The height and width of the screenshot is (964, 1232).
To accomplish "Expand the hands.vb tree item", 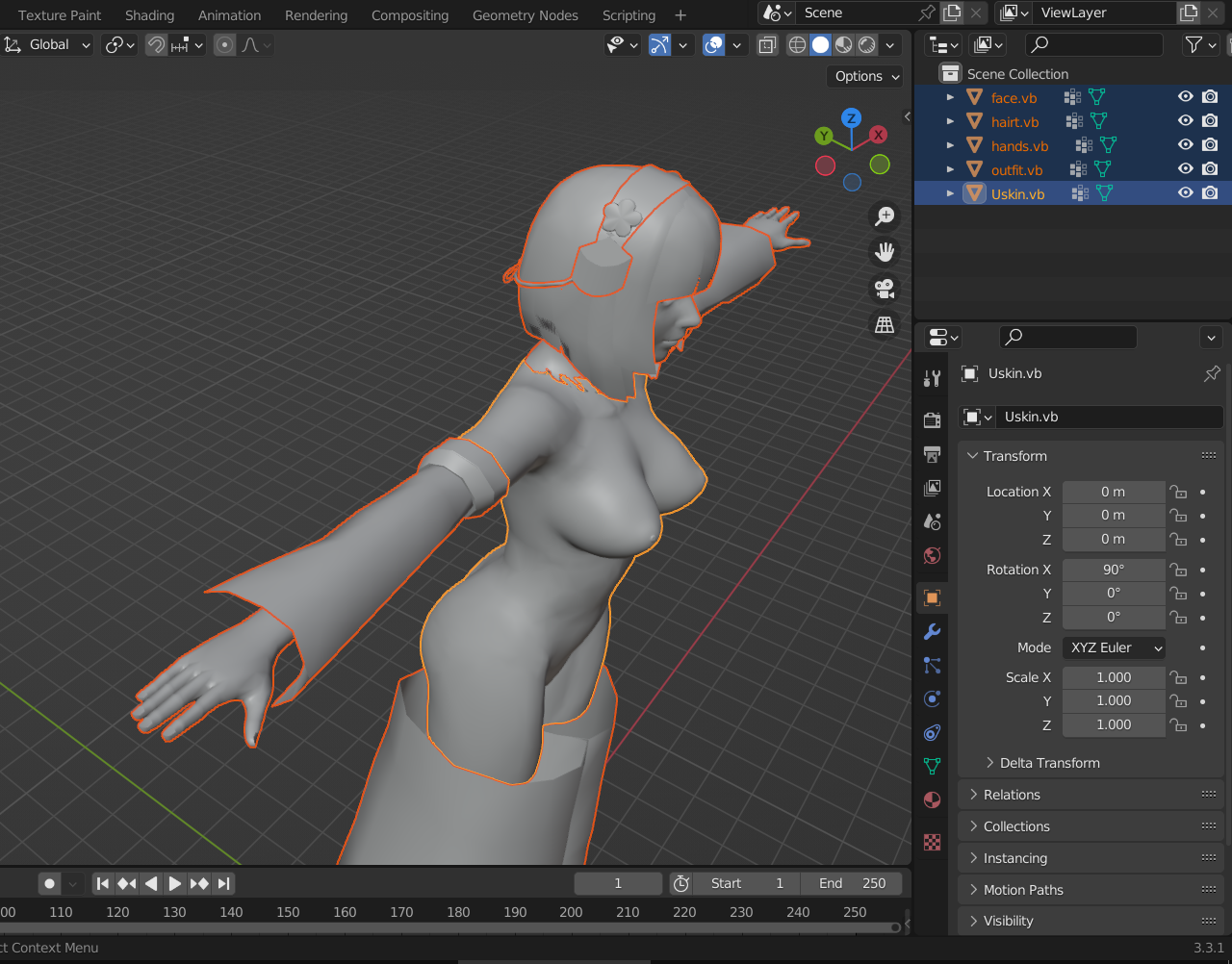I will (950, 145).
